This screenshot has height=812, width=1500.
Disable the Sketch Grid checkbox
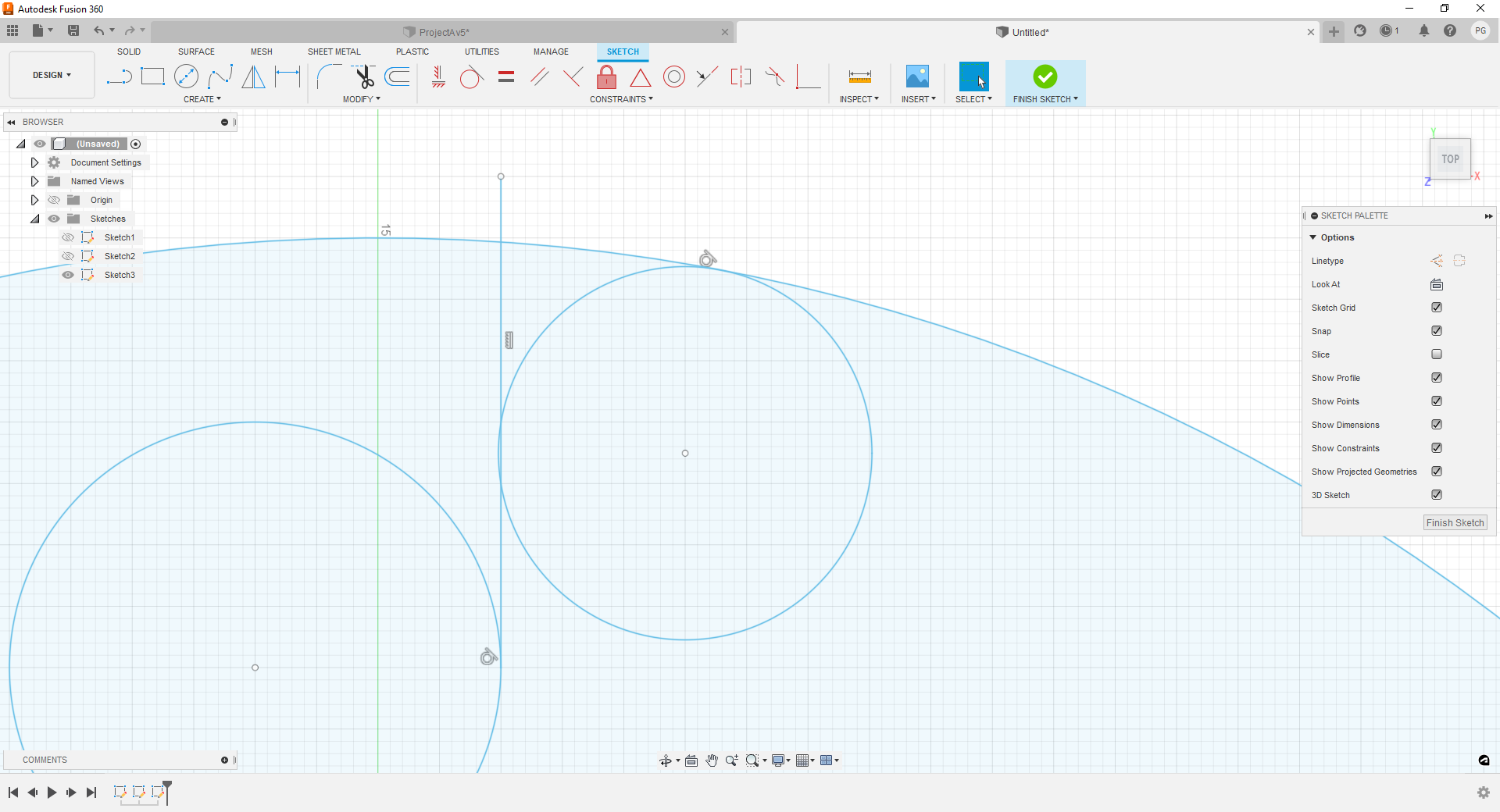pos(1437,307)
